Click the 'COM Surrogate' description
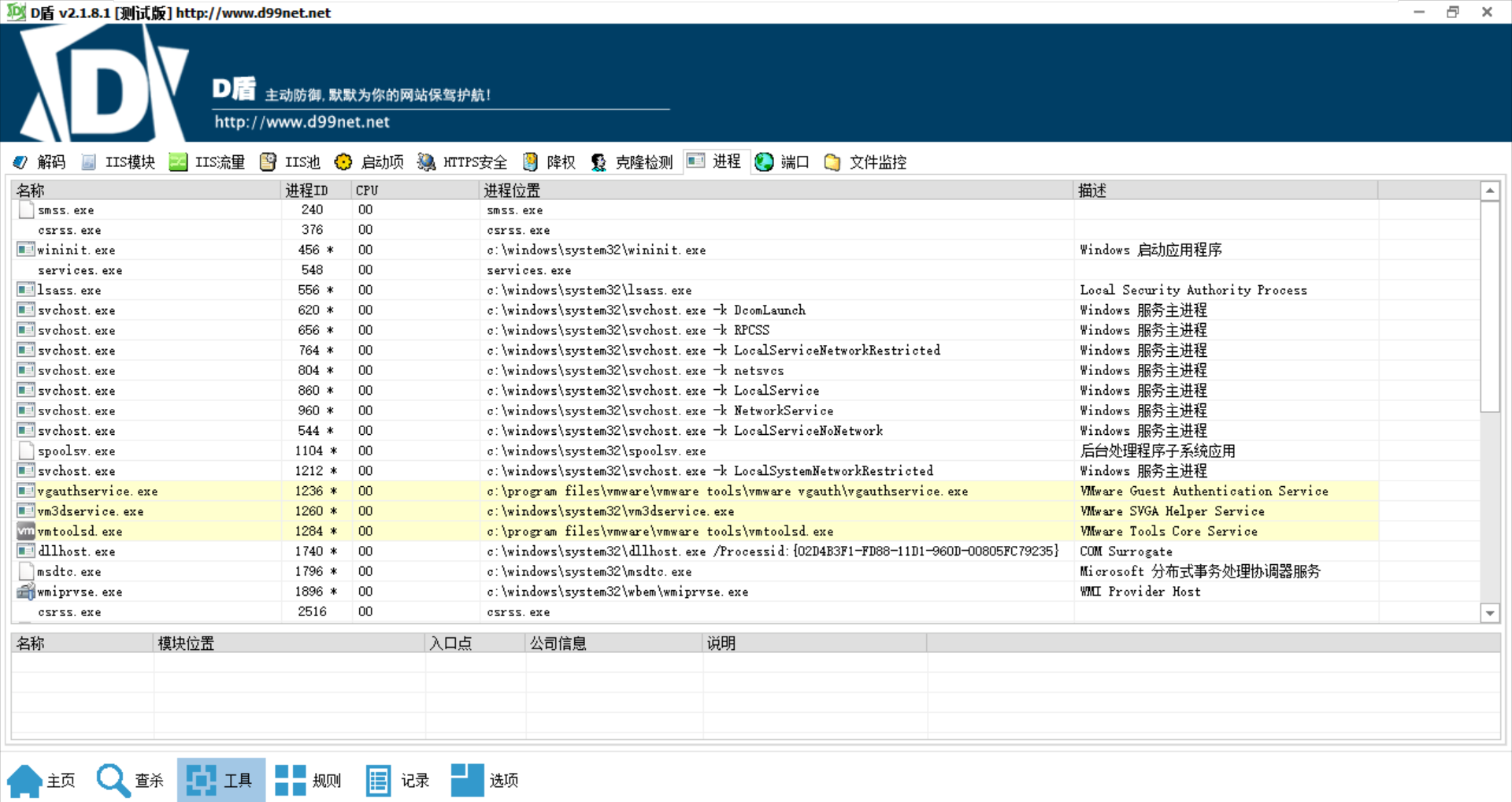Viewport: 1512px width, 802px height. click(1126, 551)
